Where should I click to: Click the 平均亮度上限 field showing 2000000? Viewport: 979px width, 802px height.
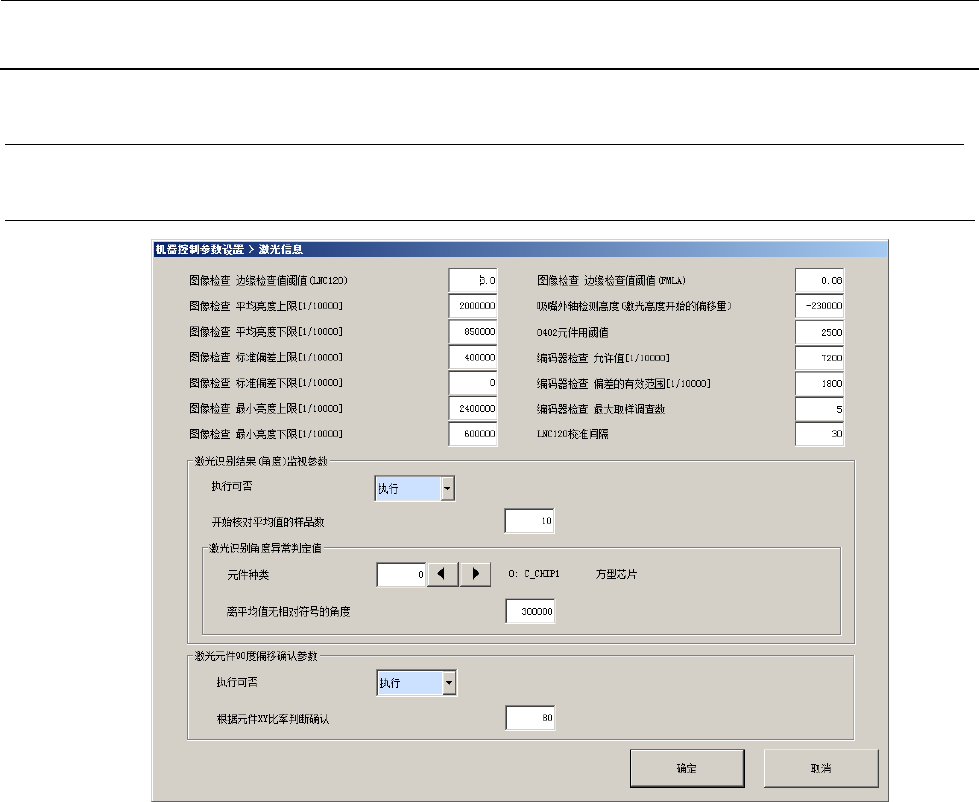(474, 306)
